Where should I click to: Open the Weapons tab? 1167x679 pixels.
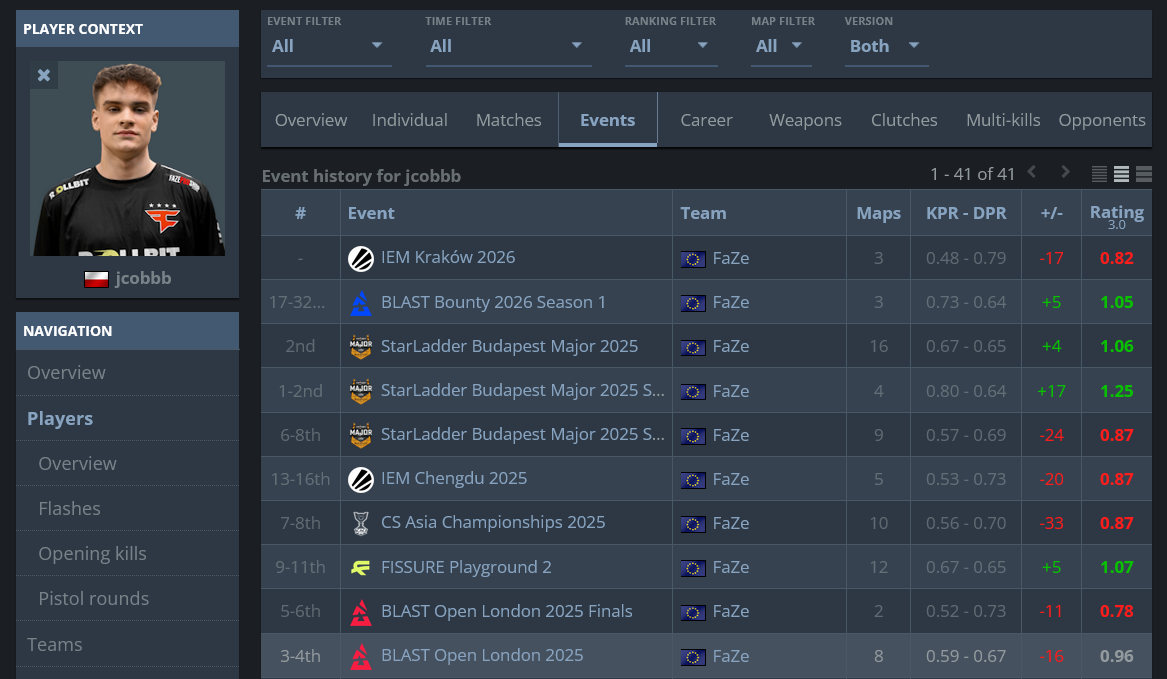[x=805, y=120]
